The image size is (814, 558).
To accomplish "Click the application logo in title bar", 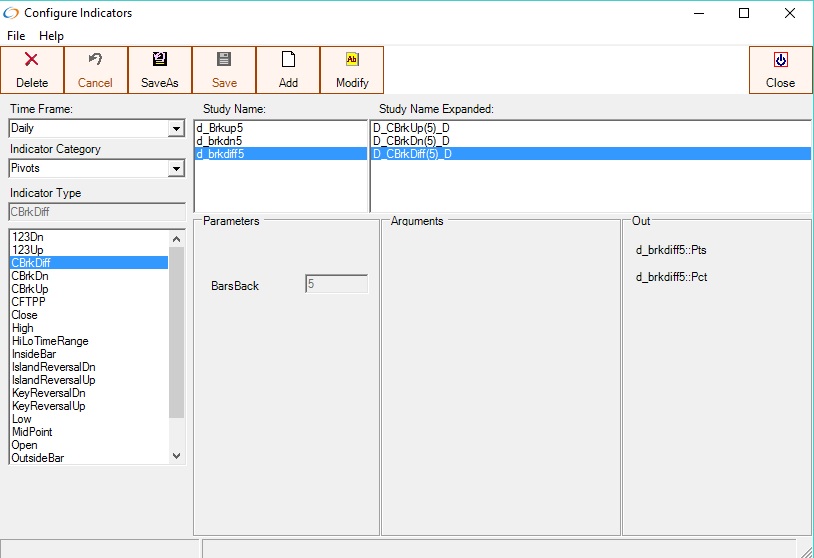I will 11,13.
